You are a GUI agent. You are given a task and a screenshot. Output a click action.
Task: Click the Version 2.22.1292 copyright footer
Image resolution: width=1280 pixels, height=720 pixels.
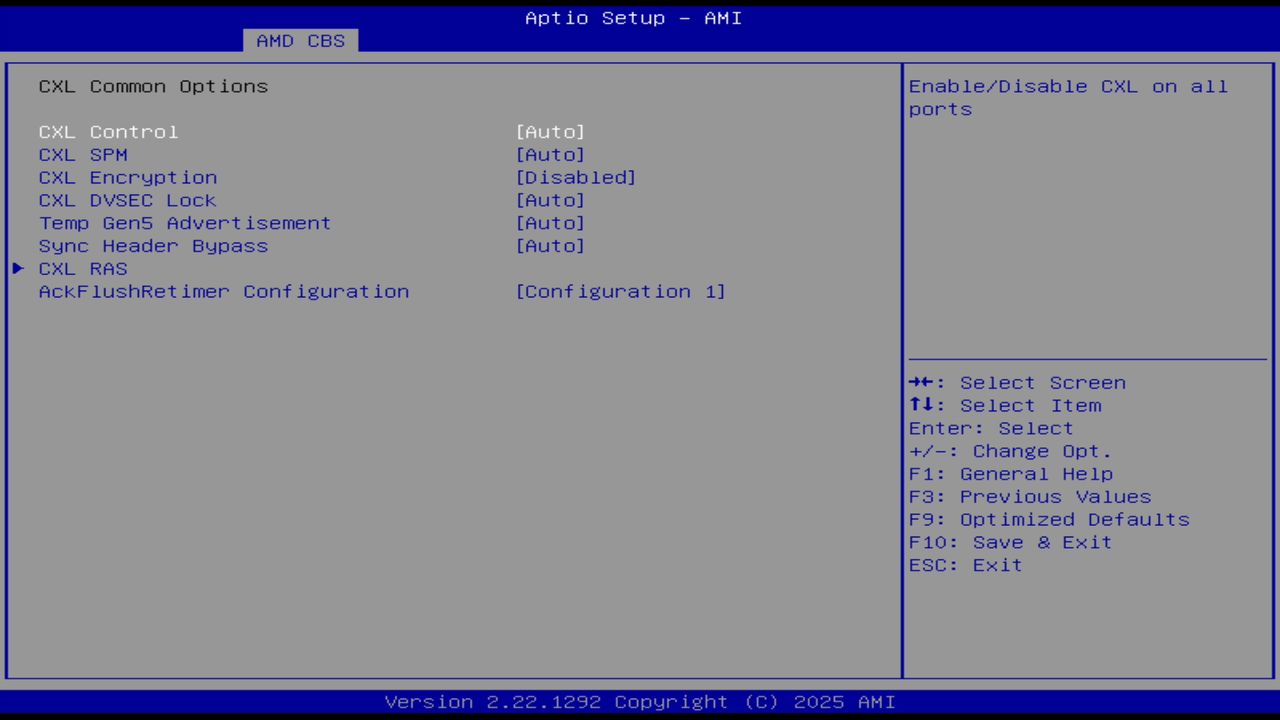click(640, 702)
